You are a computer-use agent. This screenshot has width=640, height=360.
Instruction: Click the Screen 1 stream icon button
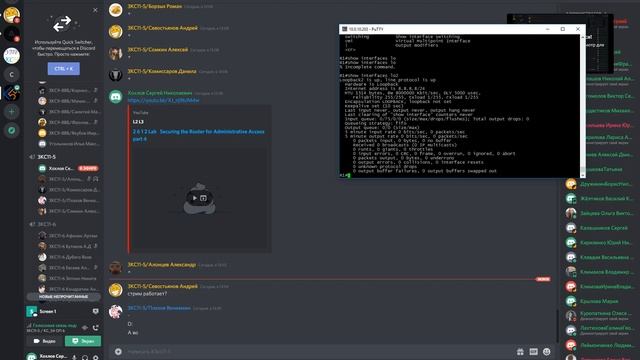point(96,311)
